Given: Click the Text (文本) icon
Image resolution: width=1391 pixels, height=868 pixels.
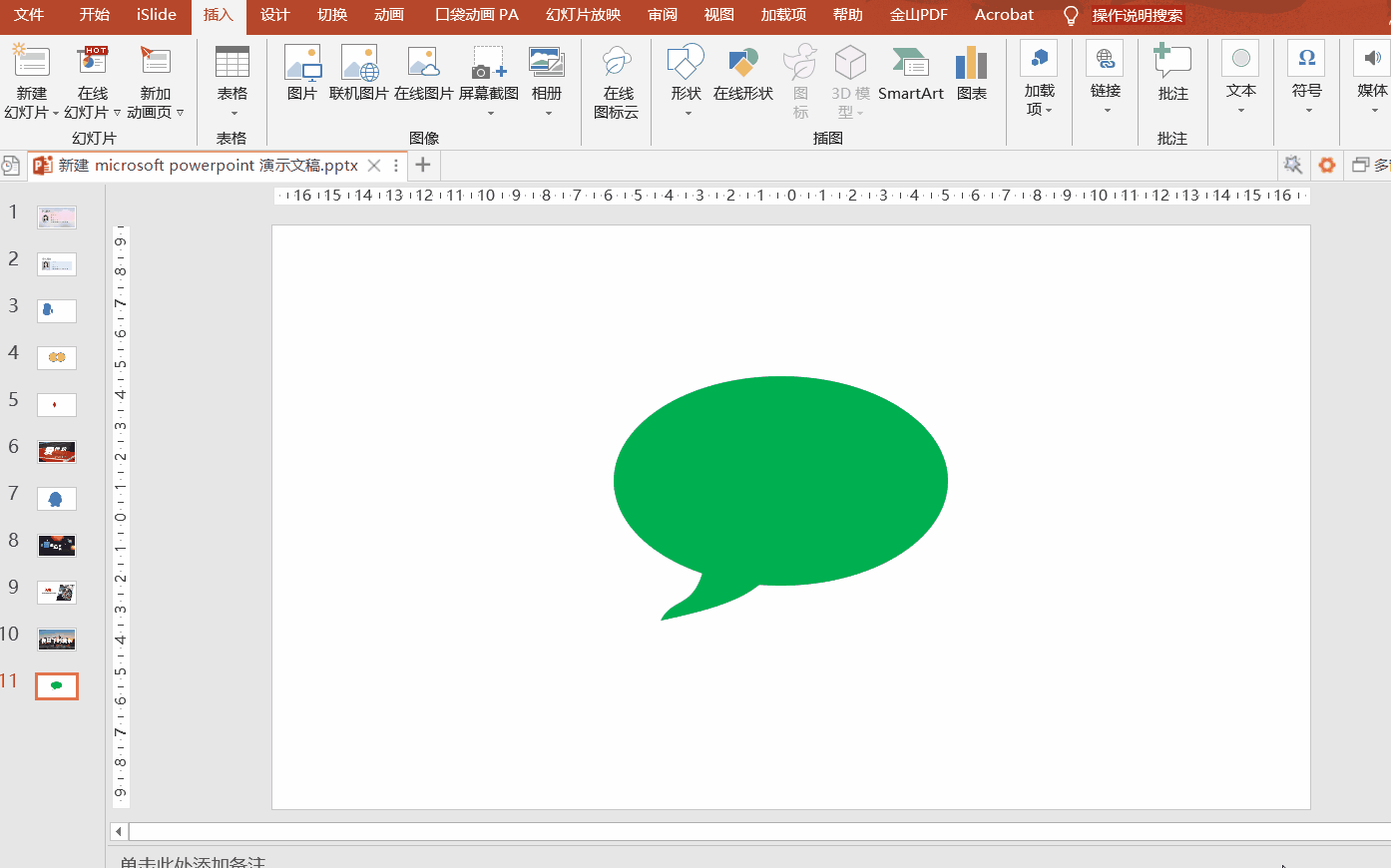Looking at the screenshot, I should click(1240, 59).
